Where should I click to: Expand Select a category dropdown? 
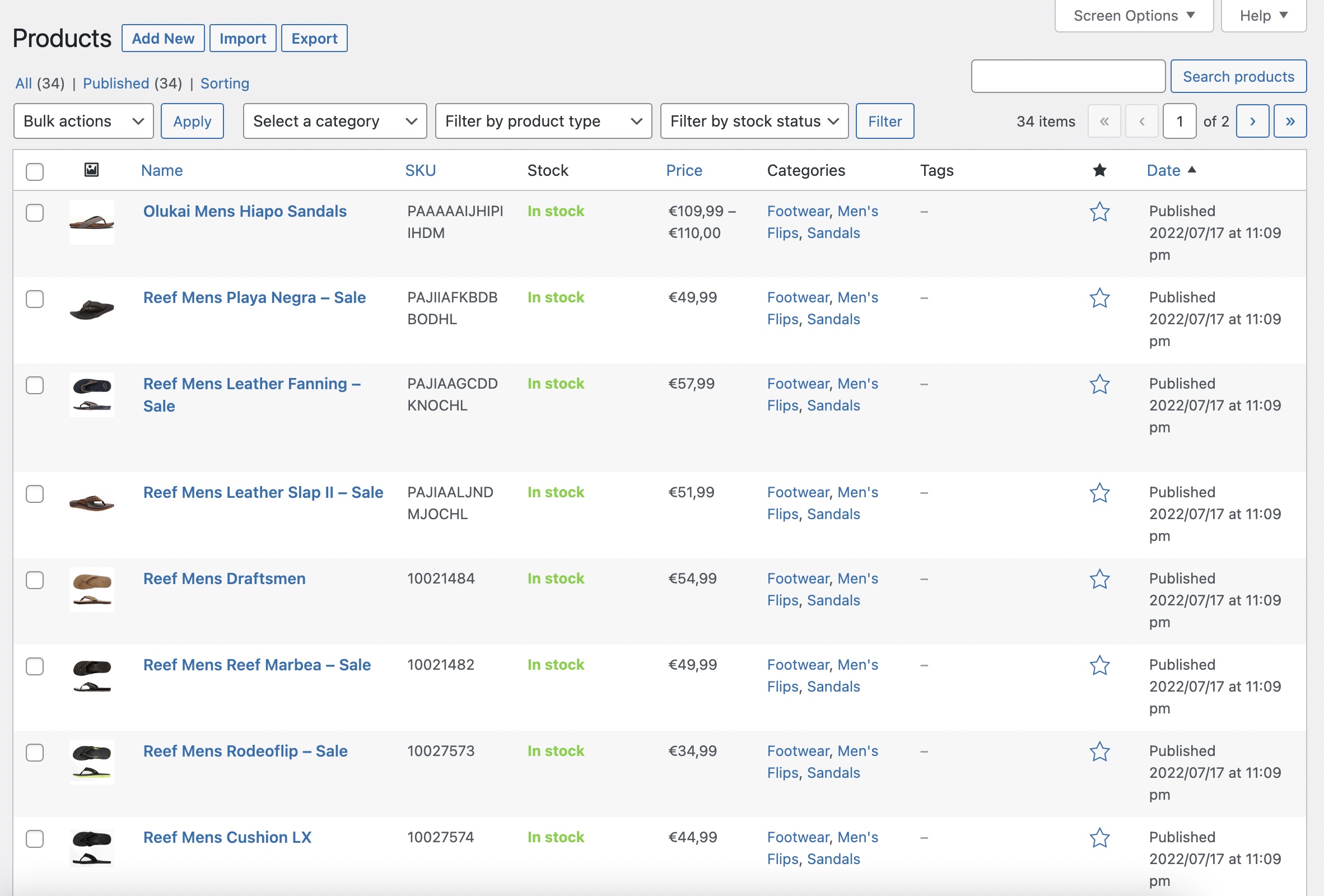pos(334,122)
